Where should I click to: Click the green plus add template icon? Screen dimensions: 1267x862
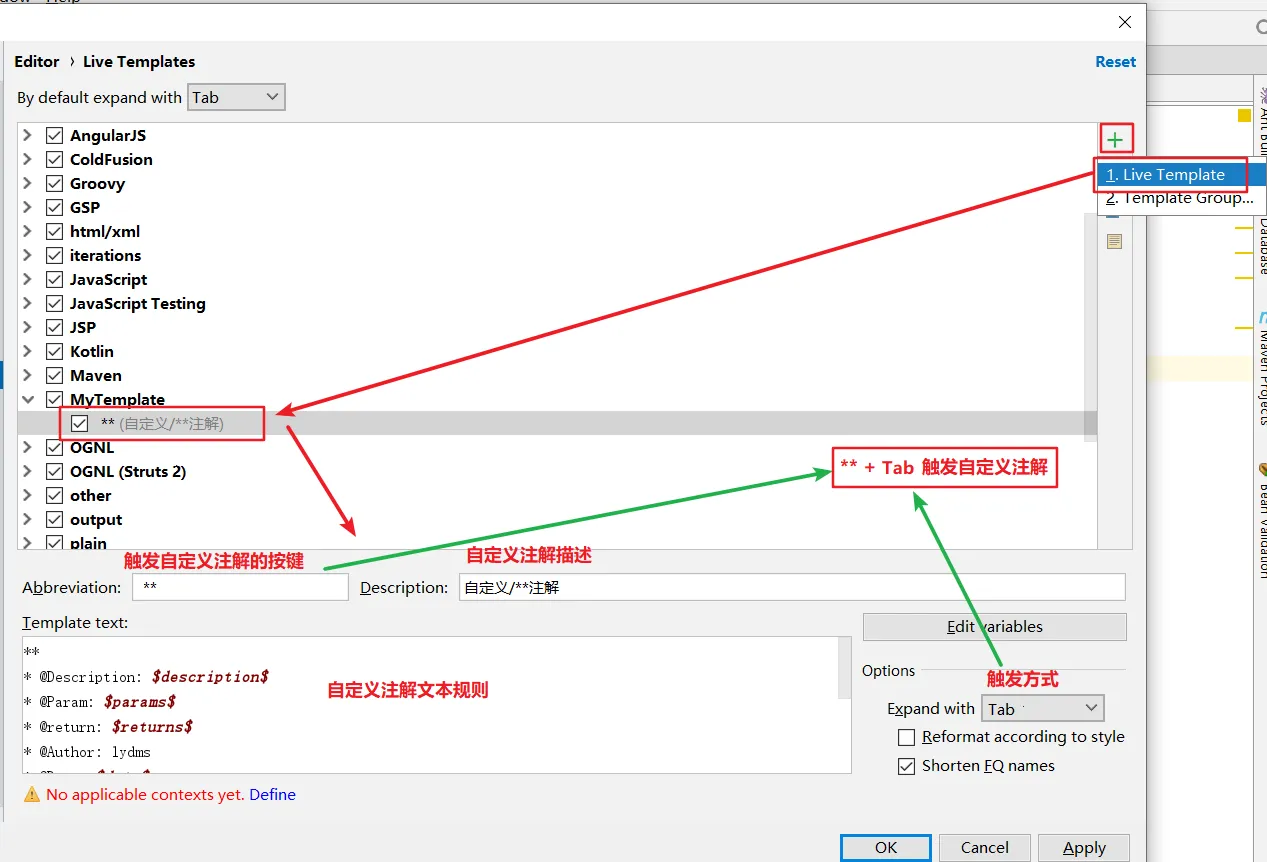point(1115,140)
